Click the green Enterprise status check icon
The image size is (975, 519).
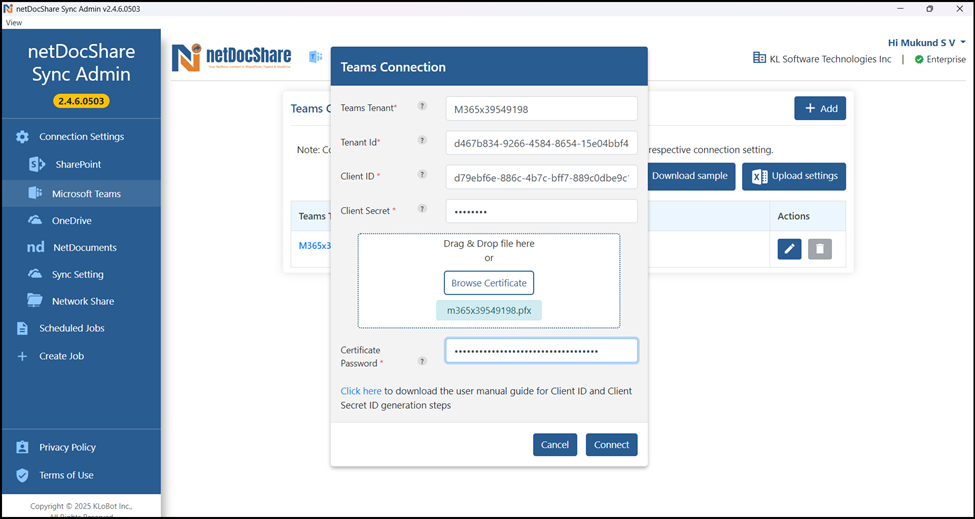click(x=918, y=60)
